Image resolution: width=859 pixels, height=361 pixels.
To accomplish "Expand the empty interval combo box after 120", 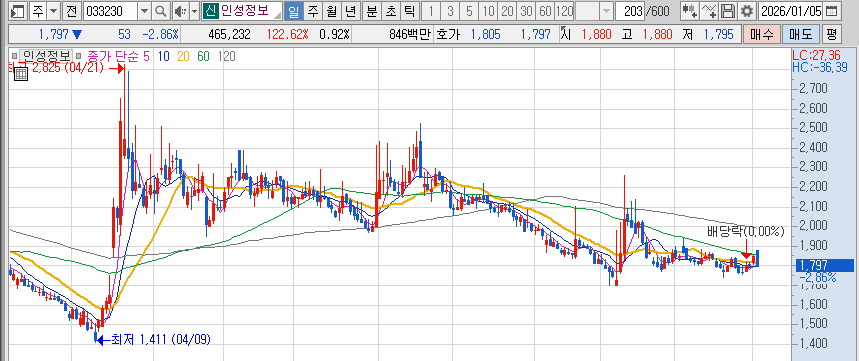I will pos(606,10).
